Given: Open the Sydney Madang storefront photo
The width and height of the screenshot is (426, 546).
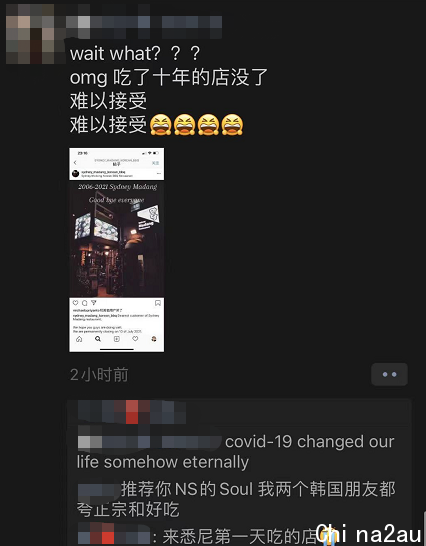Looking at the screenshot, I should point(117,239).
